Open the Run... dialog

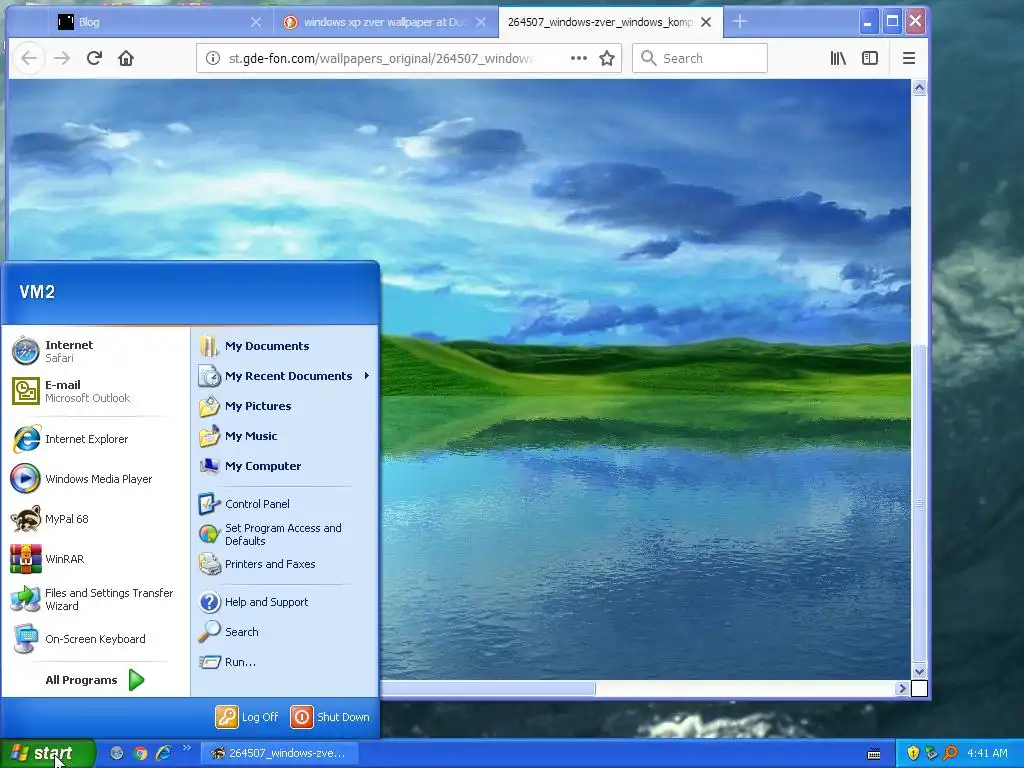coord(285,662)
